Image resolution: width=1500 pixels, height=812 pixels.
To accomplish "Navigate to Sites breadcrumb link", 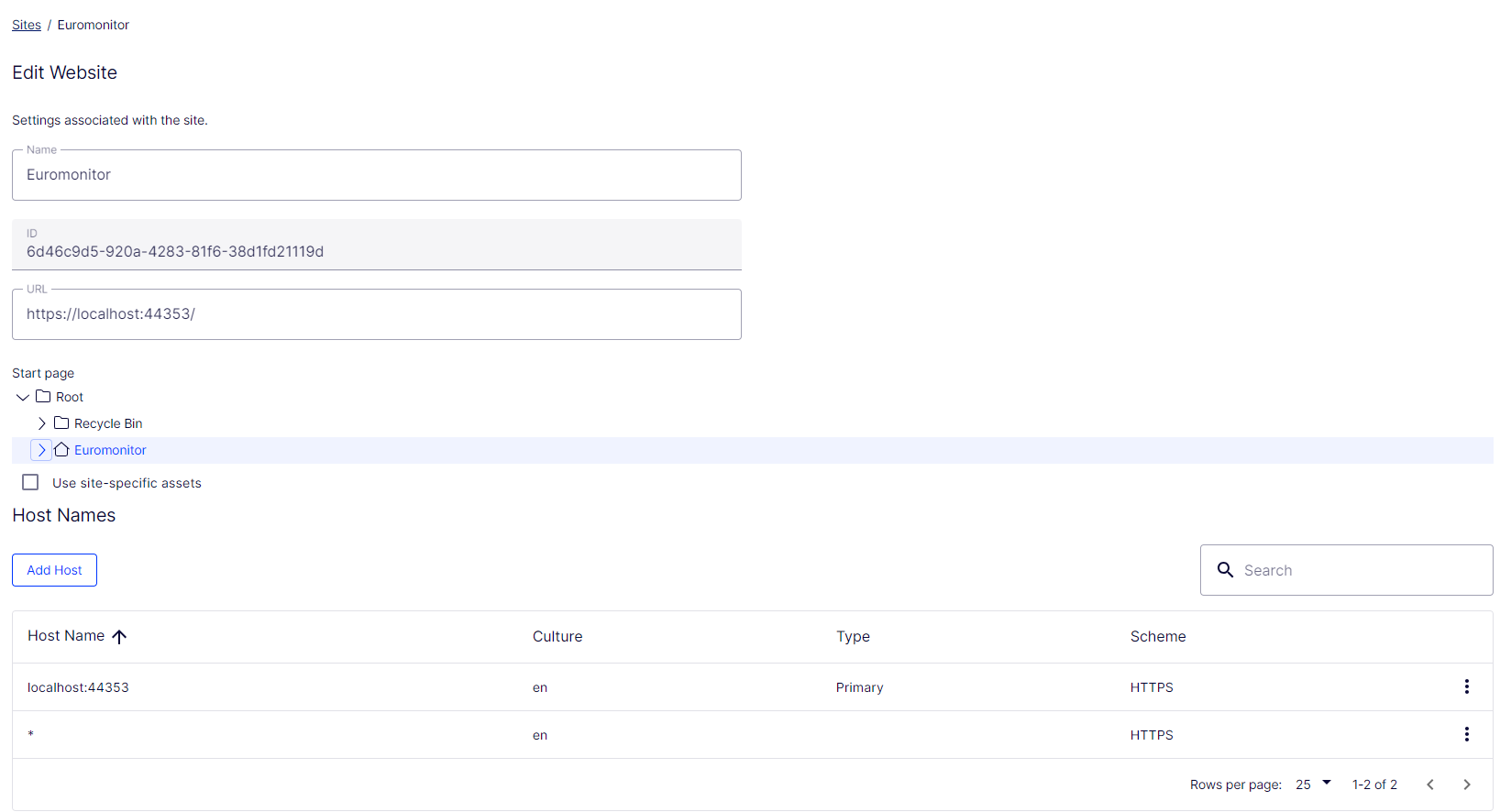I will pyautogui.click(x=27, y=25).
